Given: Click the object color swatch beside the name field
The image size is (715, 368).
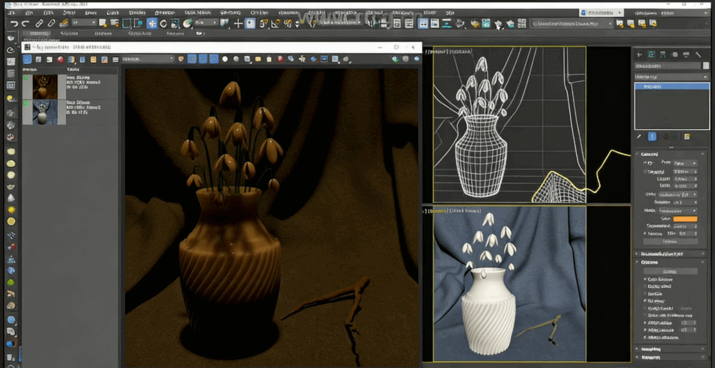Looking at the screenshot, I should [706, 66].
